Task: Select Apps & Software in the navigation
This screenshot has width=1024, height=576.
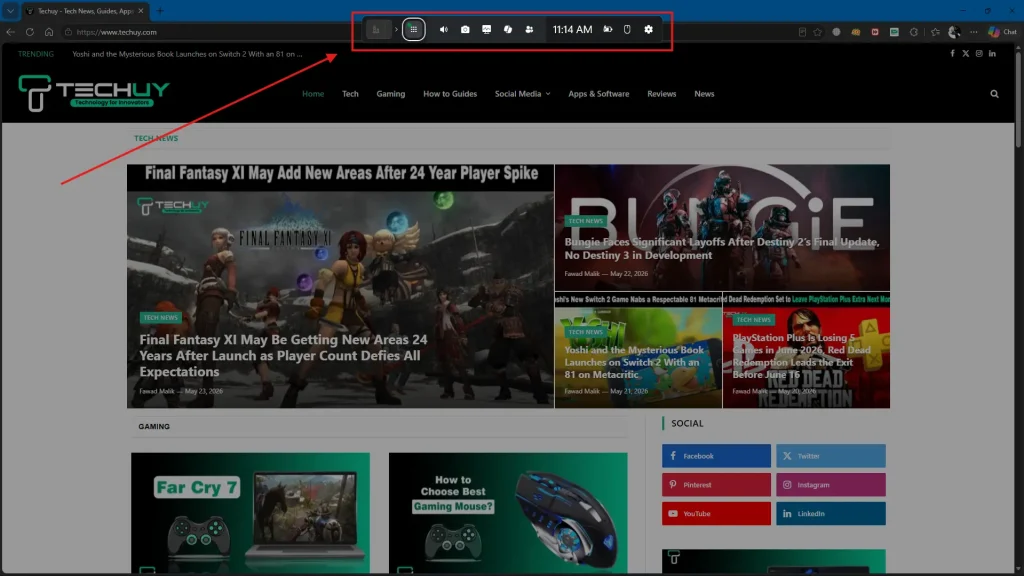Action: click(598, 94)
